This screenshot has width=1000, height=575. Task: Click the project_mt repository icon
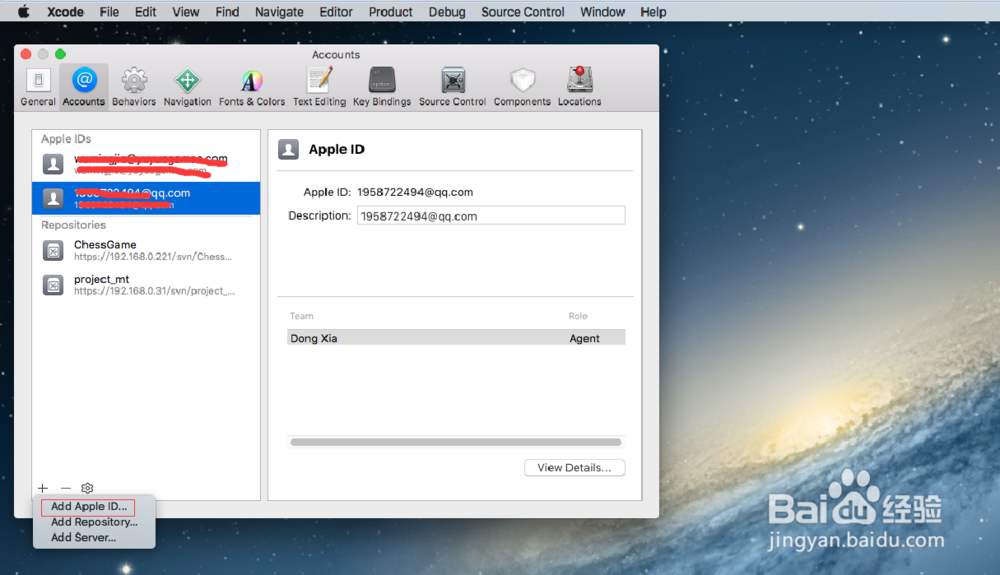pos(53,285)
